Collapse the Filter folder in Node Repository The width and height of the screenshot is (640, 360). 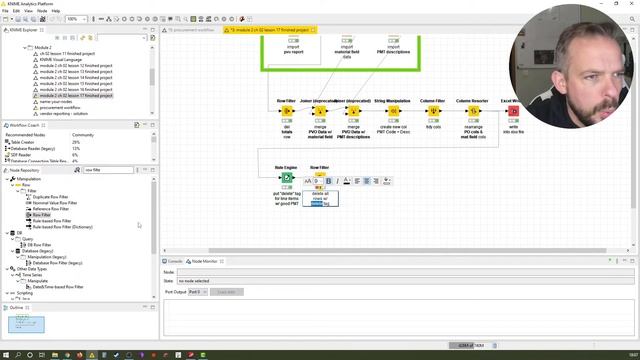pyautogui.click(x=18, y=191)
